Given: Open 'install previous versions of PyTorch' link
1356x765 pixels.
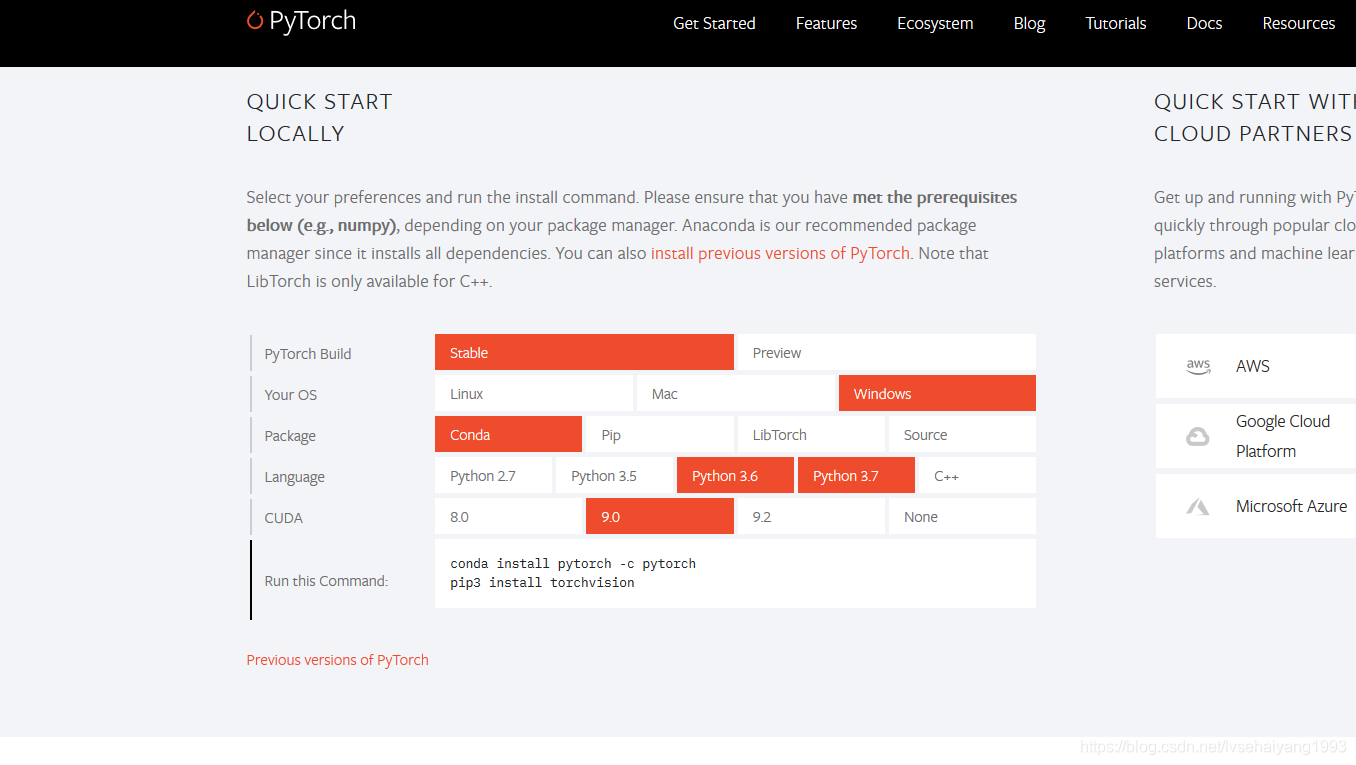Looking at the screenshot, I should [x=780, y=253].
